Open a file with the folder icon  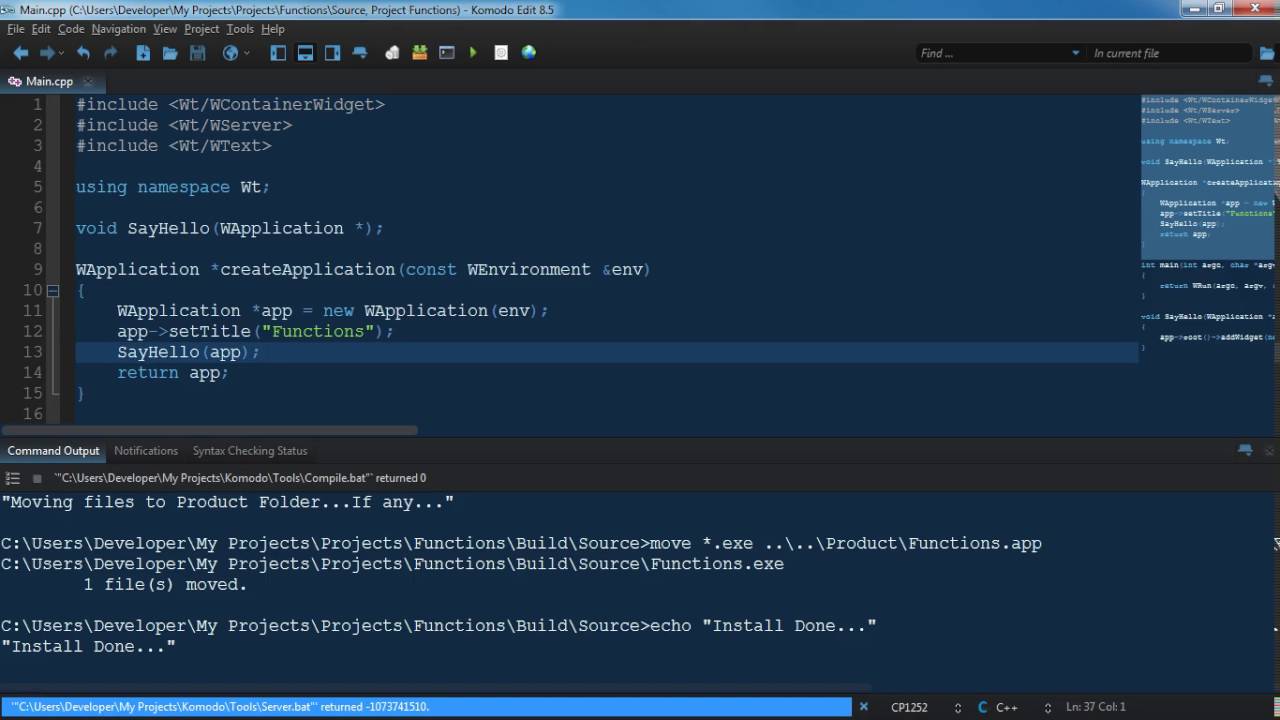coord(170,53)
